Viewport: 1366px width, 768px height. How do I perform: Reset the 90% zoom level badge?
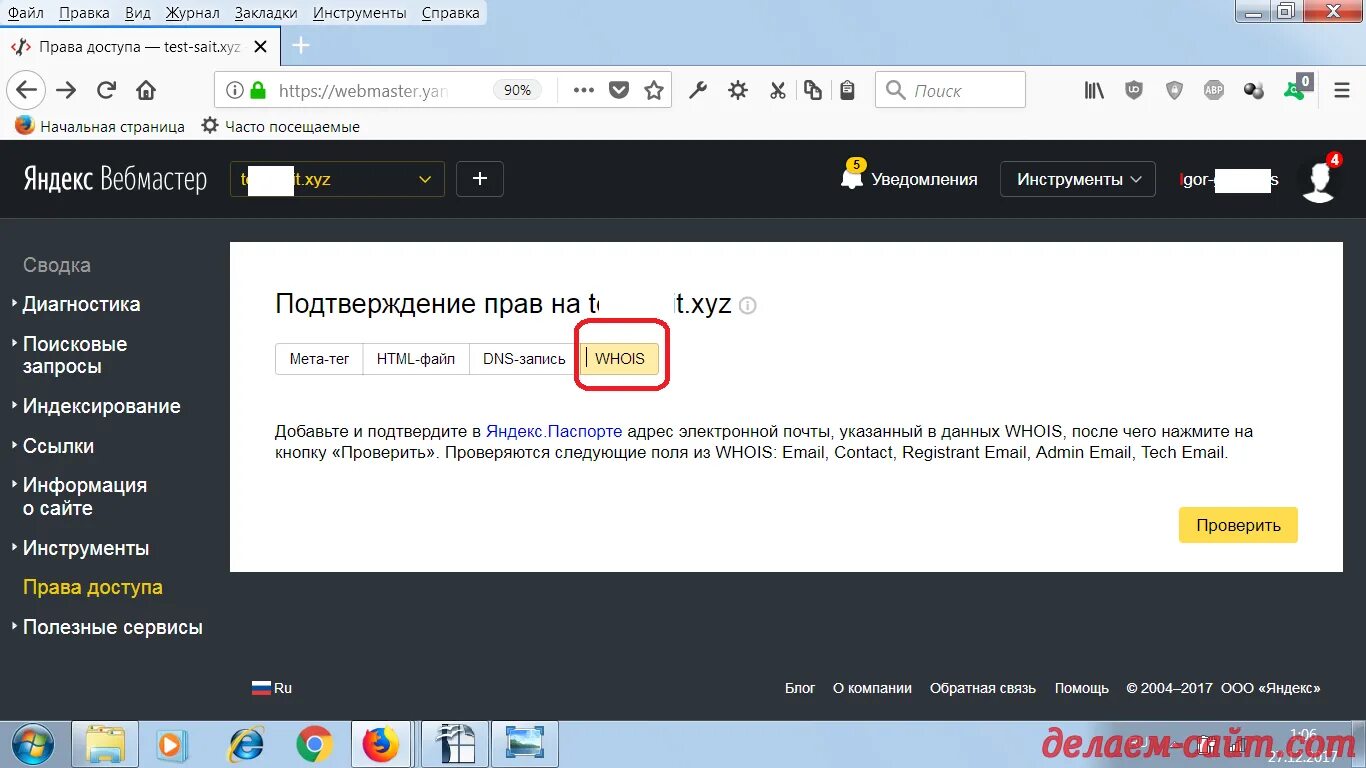point(517,90)
